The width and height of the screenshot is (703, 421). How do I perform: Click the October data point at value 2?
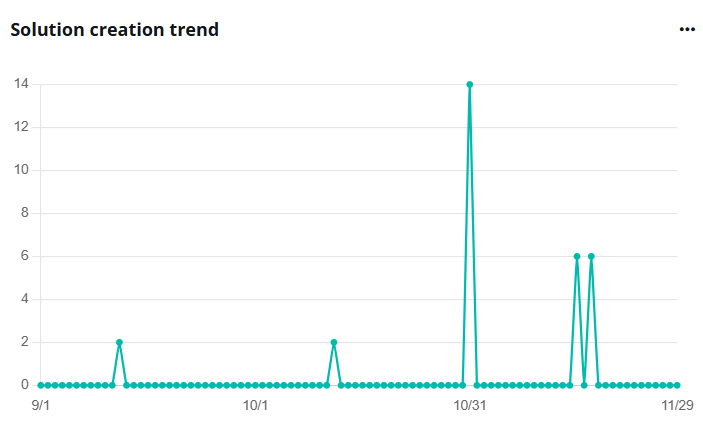(x=334, y=342)
